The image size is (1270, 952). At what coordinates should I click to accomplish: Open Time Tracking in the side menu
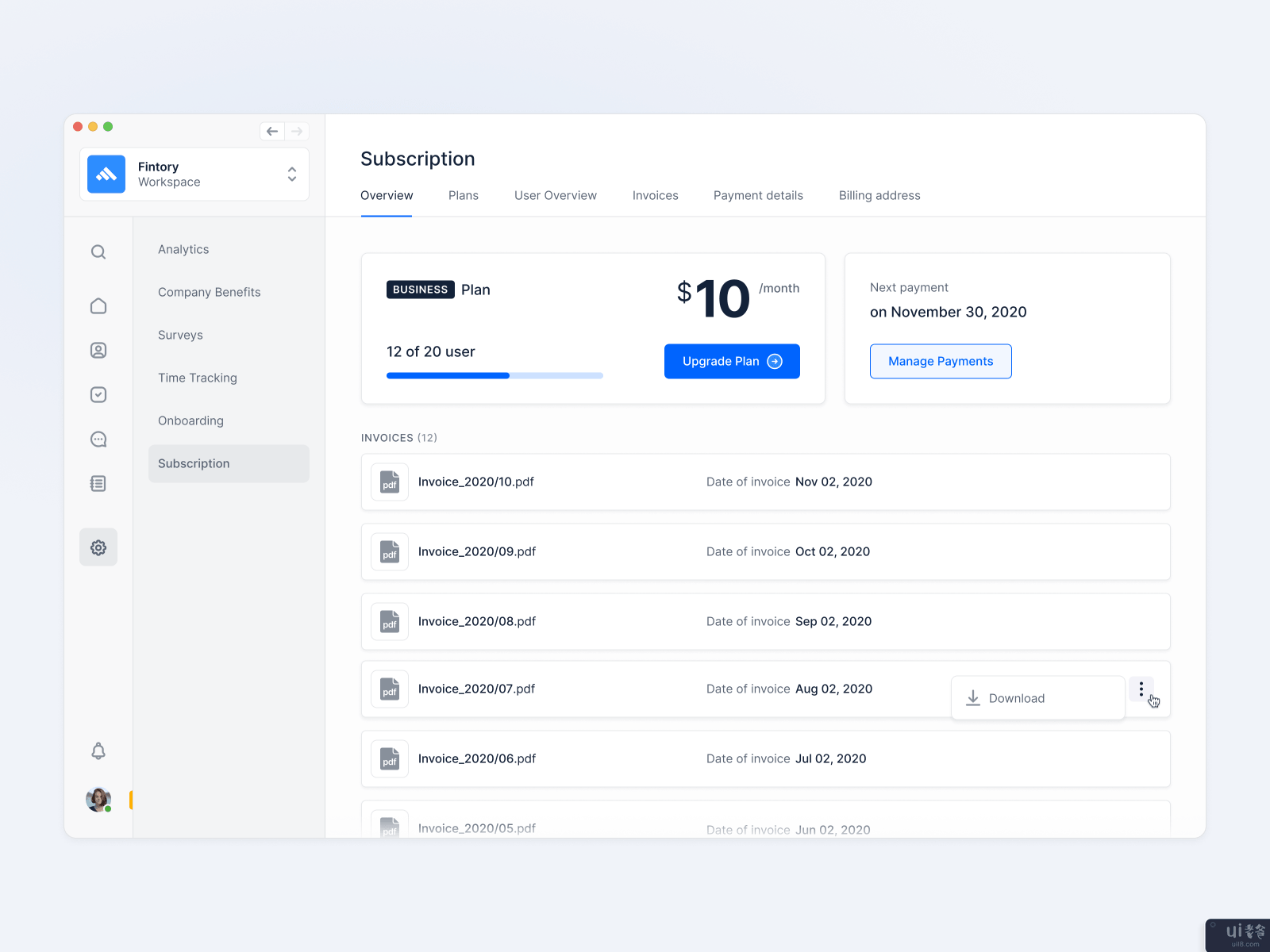tap(198, 378)
